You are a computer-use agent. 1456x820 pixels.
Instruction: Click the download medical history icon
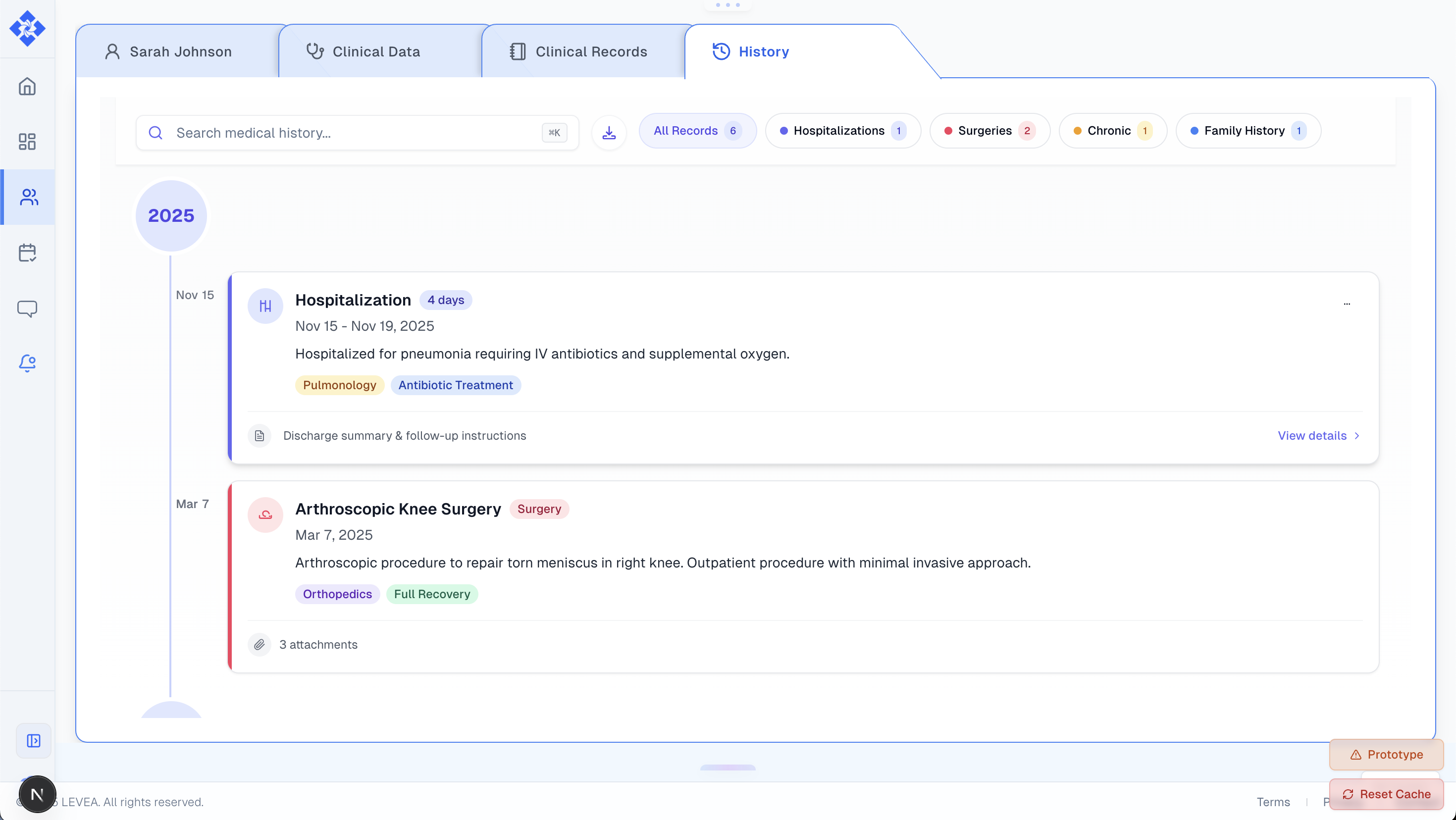[609, 133]
